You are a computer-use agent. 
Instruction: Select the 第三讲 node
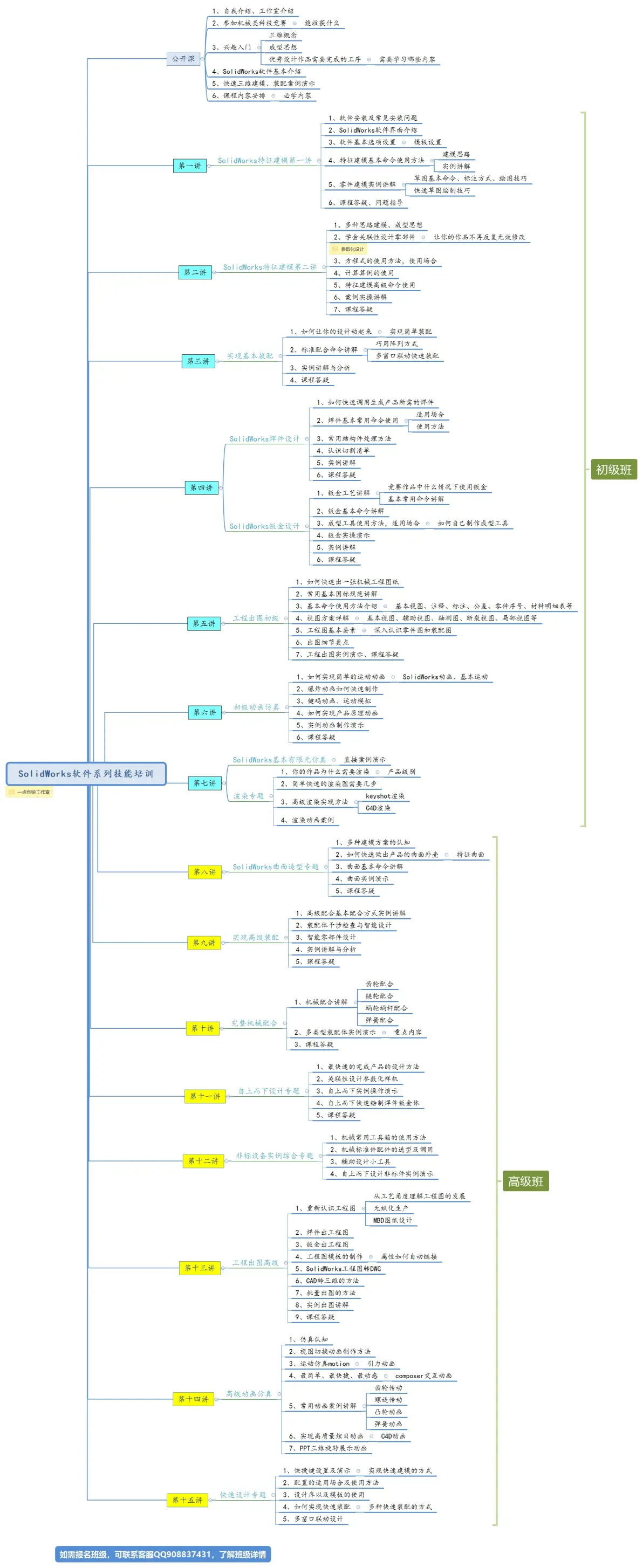coord(198,361)
